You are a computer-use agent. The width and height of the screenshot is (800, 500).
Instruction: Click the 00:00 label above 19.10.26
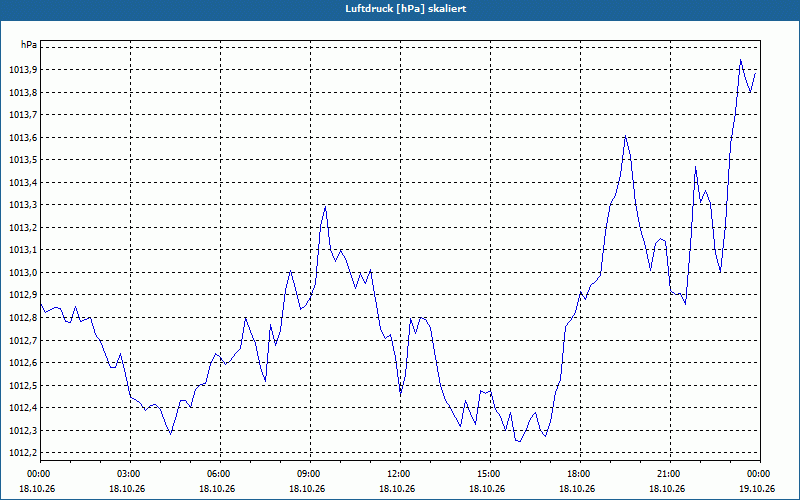point(760,474)
